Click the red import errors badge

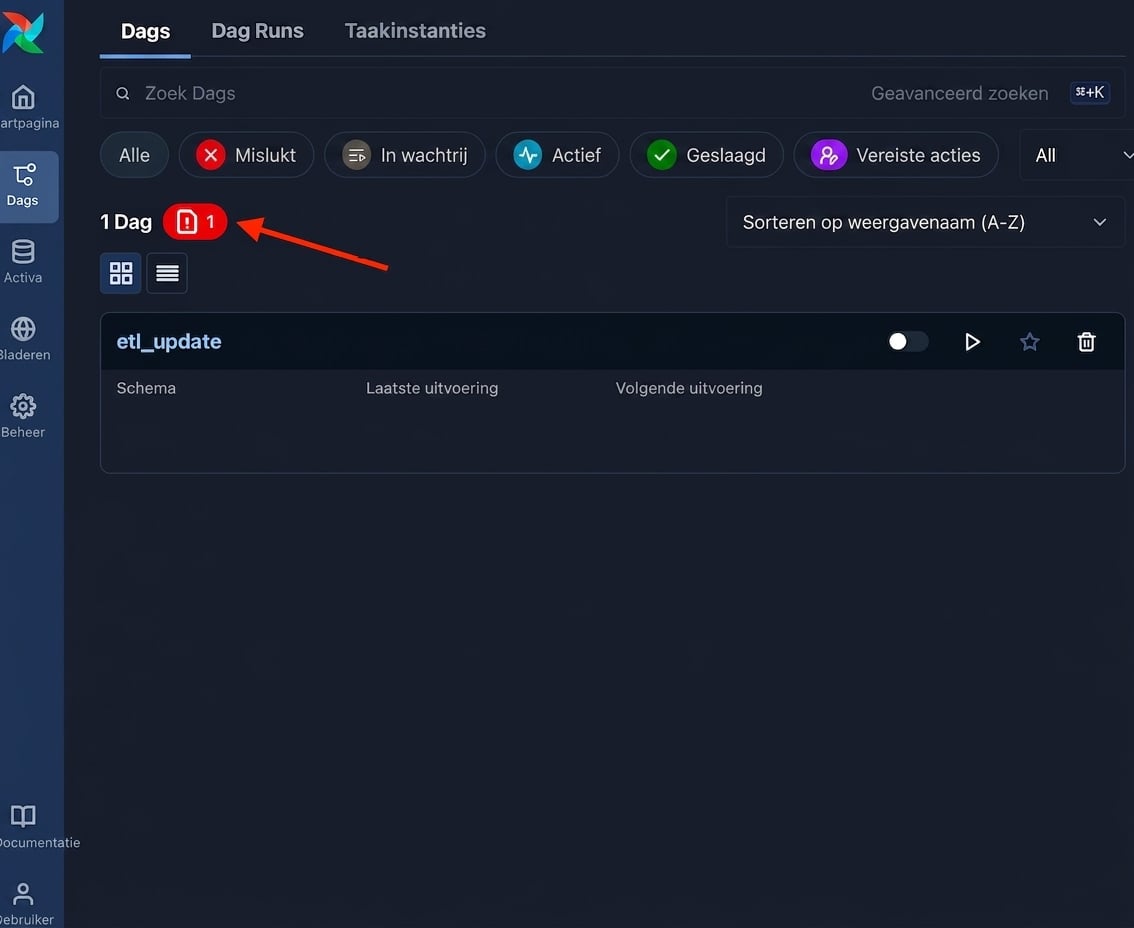click(x=195, y=221)
